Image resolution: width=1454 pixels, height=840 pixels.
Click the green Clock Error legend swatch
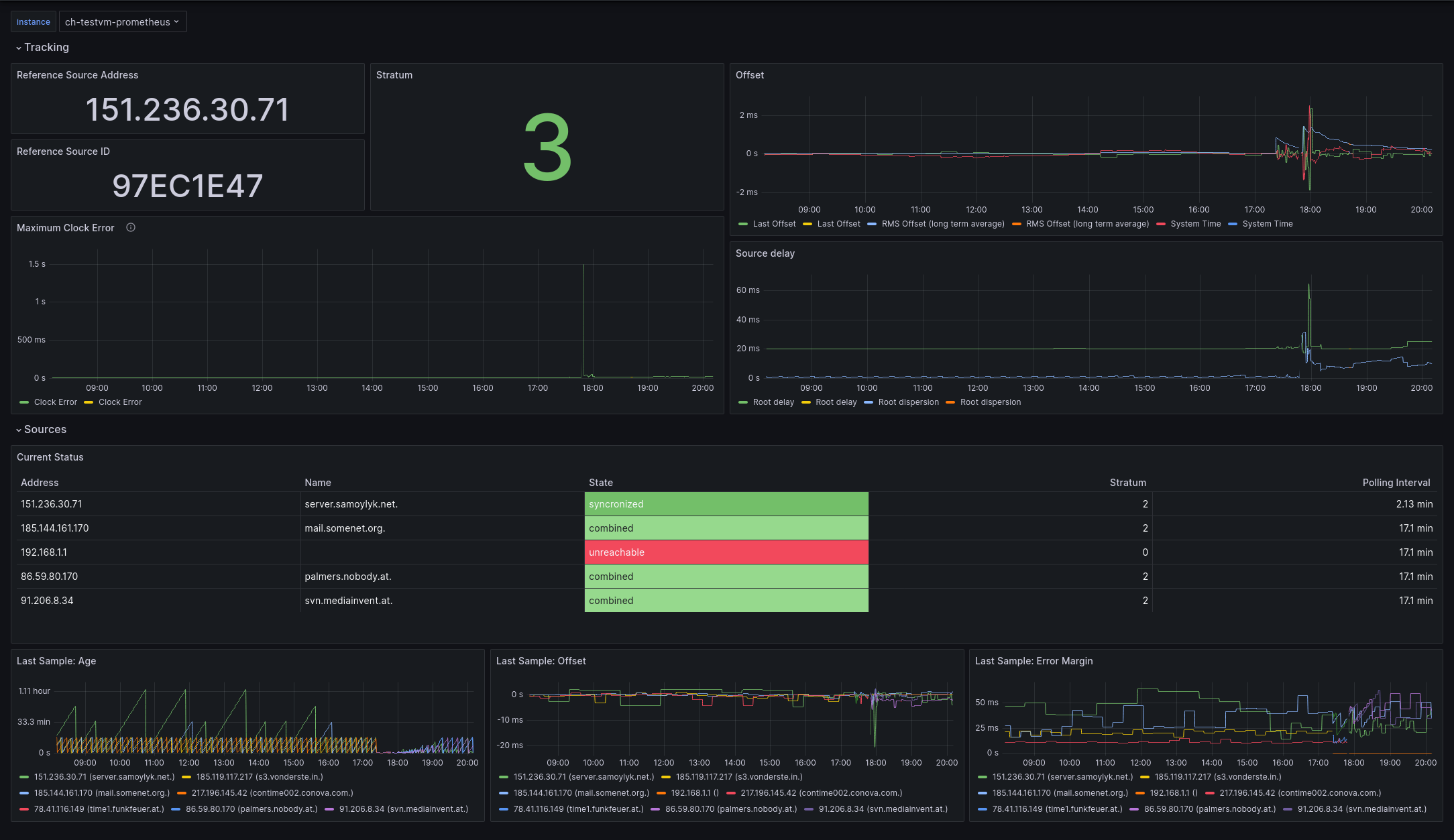point(24,402)
